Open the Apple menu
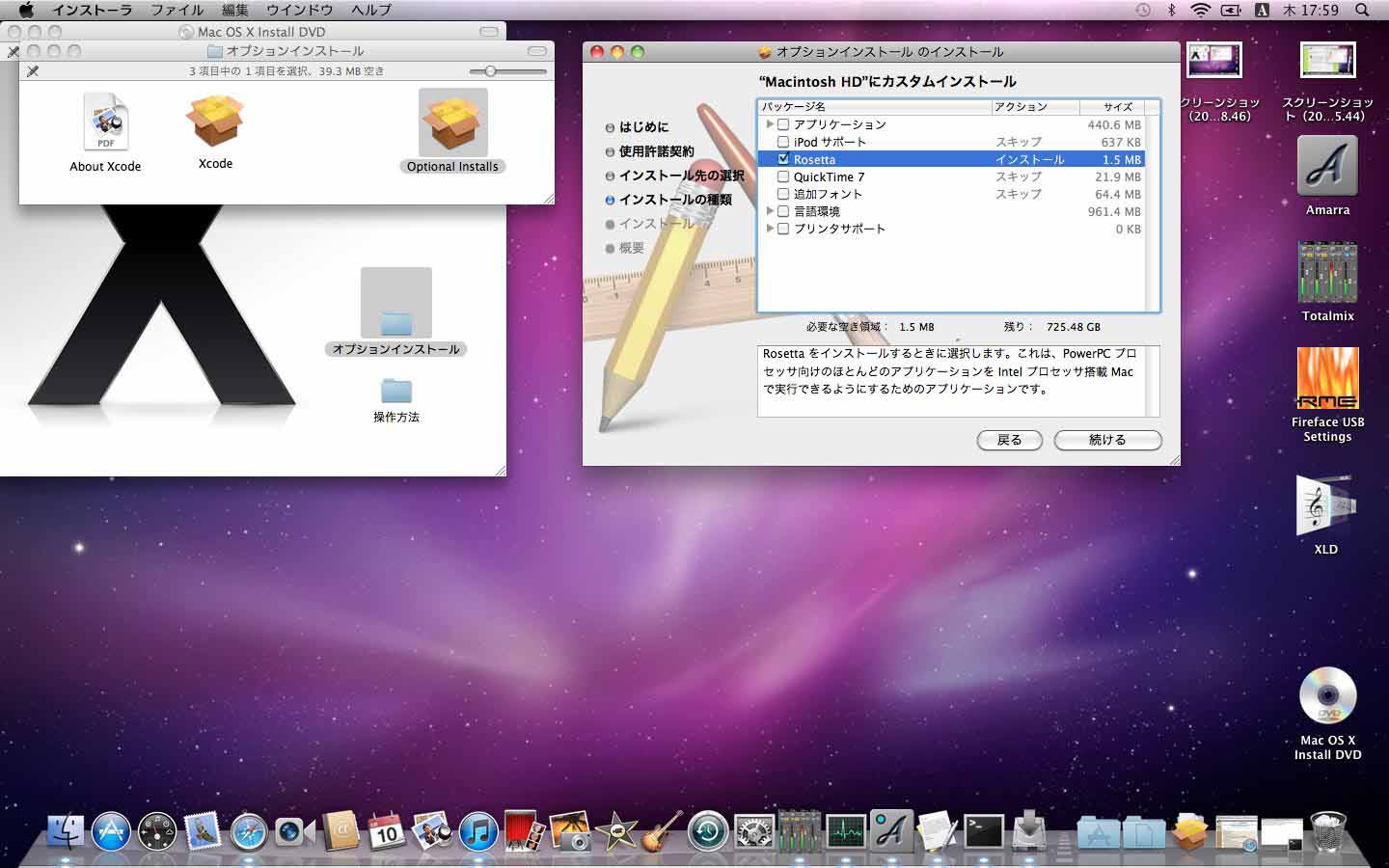Screen dimensions: 1389x868 pyautogui.click(x=26, y=10)
